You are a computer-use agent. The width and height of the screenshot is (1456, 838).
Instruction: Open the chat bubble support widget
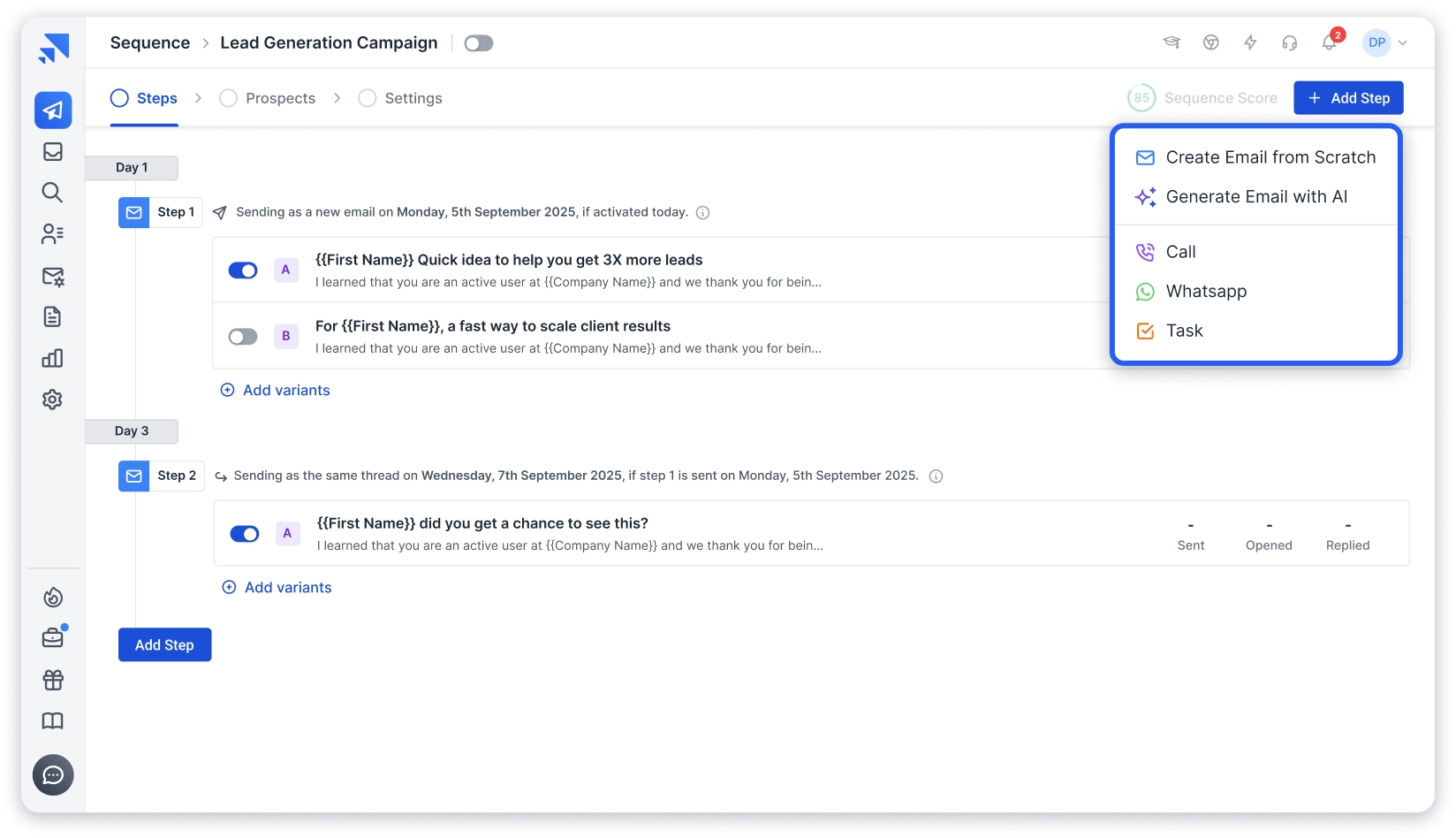(53, 775)
